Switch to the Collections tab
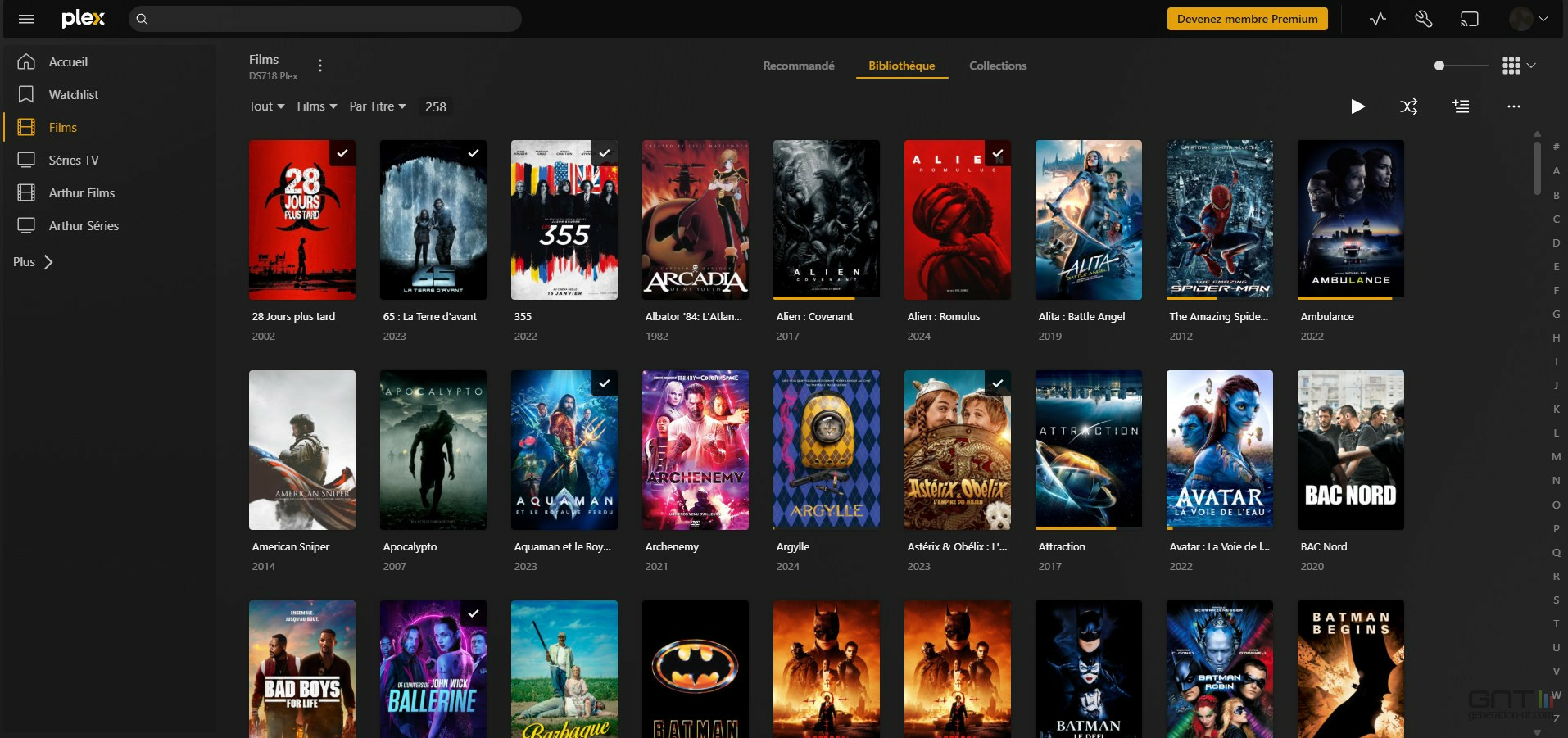The image size is (1568, 738). [x=998, y=66]
